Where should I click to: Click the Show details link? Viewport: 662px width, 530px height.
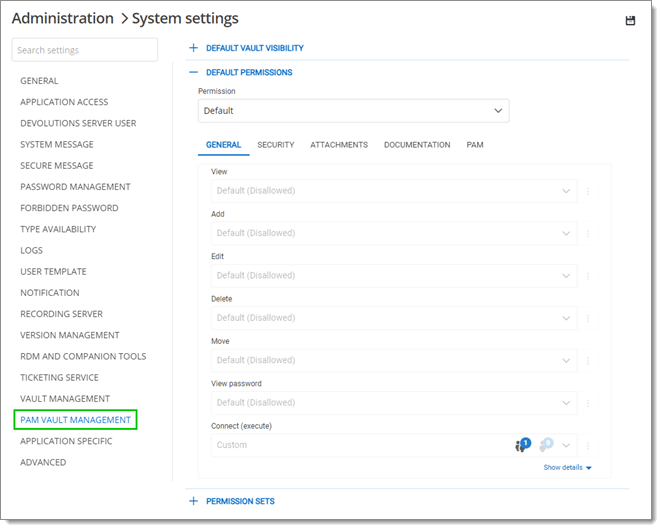coord(567,467)
